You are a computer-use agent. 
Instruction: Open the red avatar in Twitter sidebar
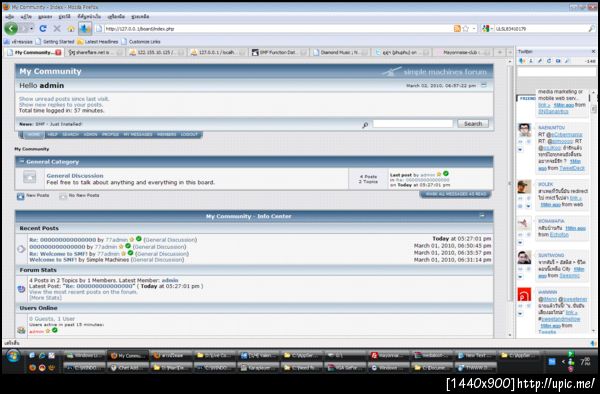pyautogui.click(x=525, y=295)
